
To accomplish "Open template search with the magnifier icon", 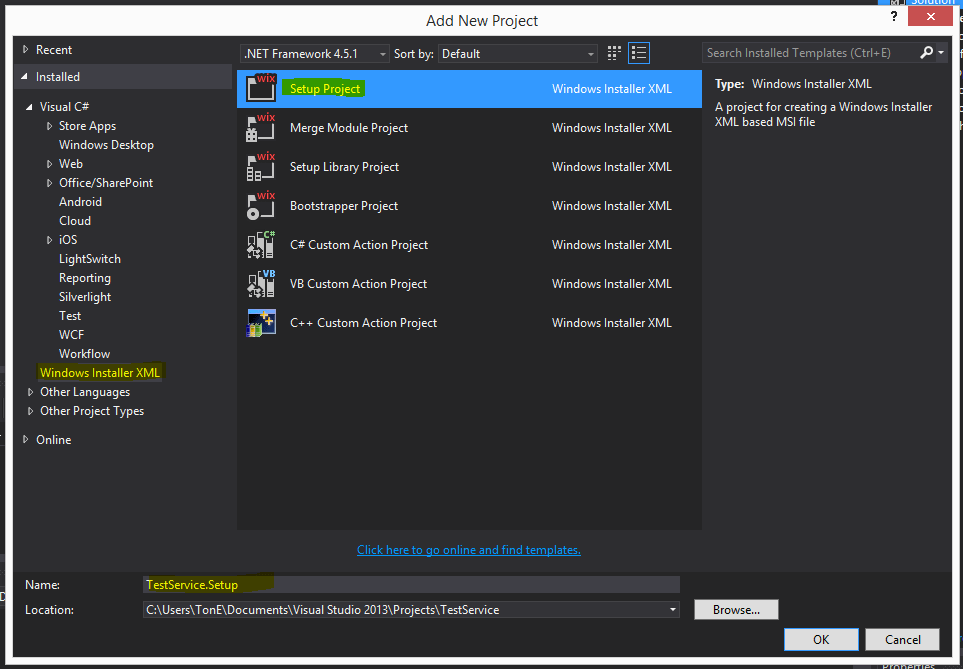I will point(925,52).
